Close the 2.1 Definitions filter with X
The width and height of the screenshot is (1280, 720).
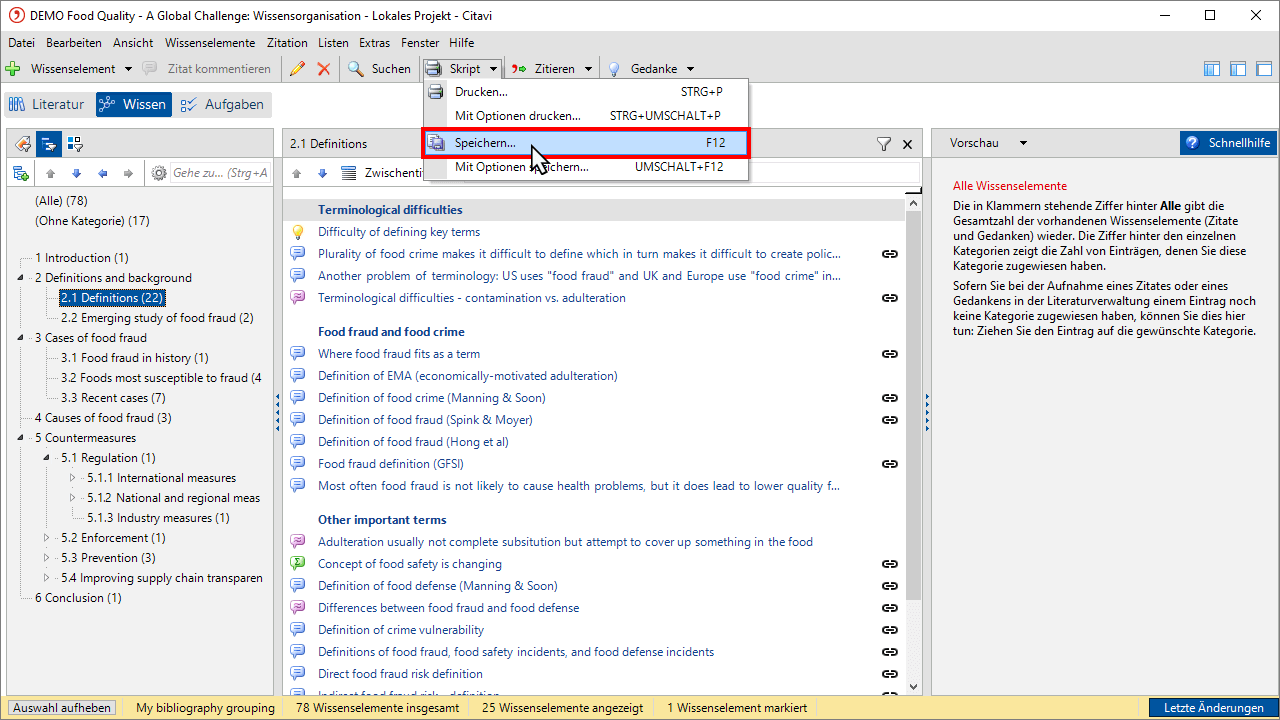tap(908, 144)
